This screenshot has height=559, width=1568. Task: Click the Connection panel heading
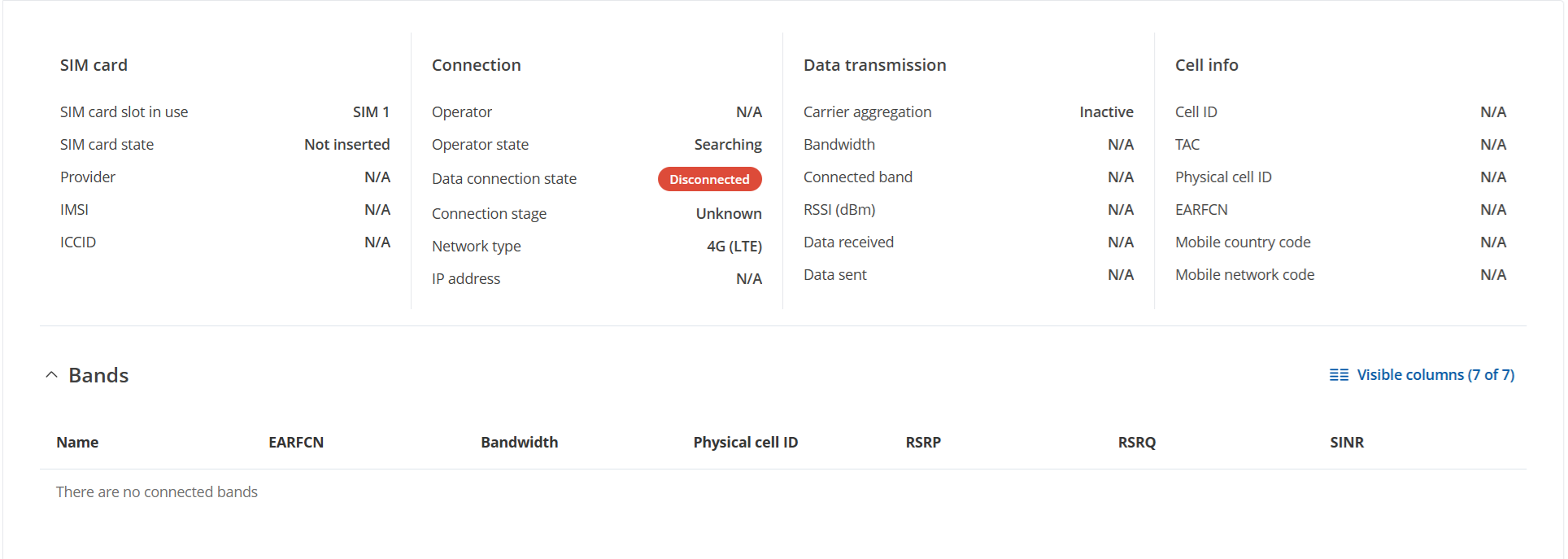coord(476,65)
